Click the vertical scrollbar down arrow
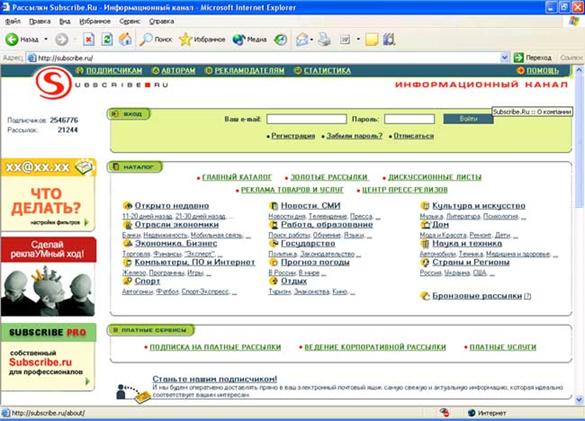The height and width of the screenshot is (421, 585). [x=579, y=400]
